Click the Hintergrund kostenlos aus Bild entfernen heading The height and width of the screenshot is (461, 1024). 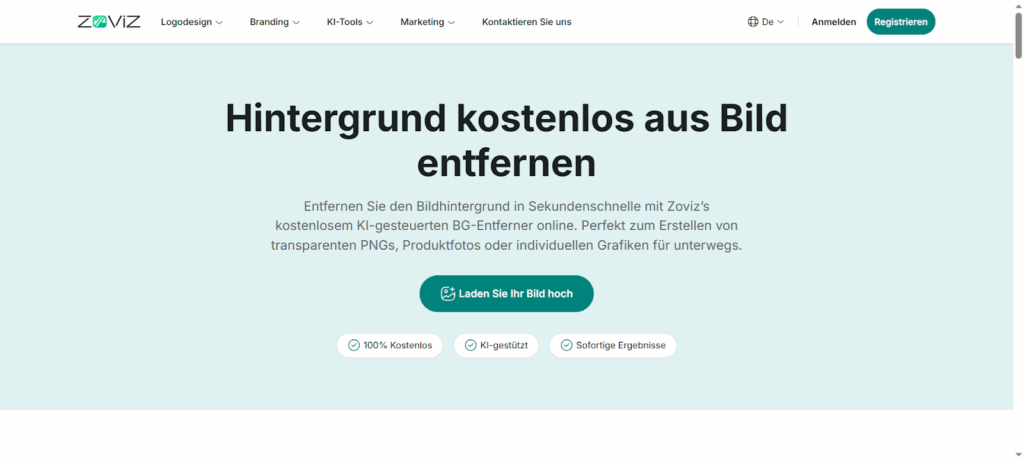506,140
